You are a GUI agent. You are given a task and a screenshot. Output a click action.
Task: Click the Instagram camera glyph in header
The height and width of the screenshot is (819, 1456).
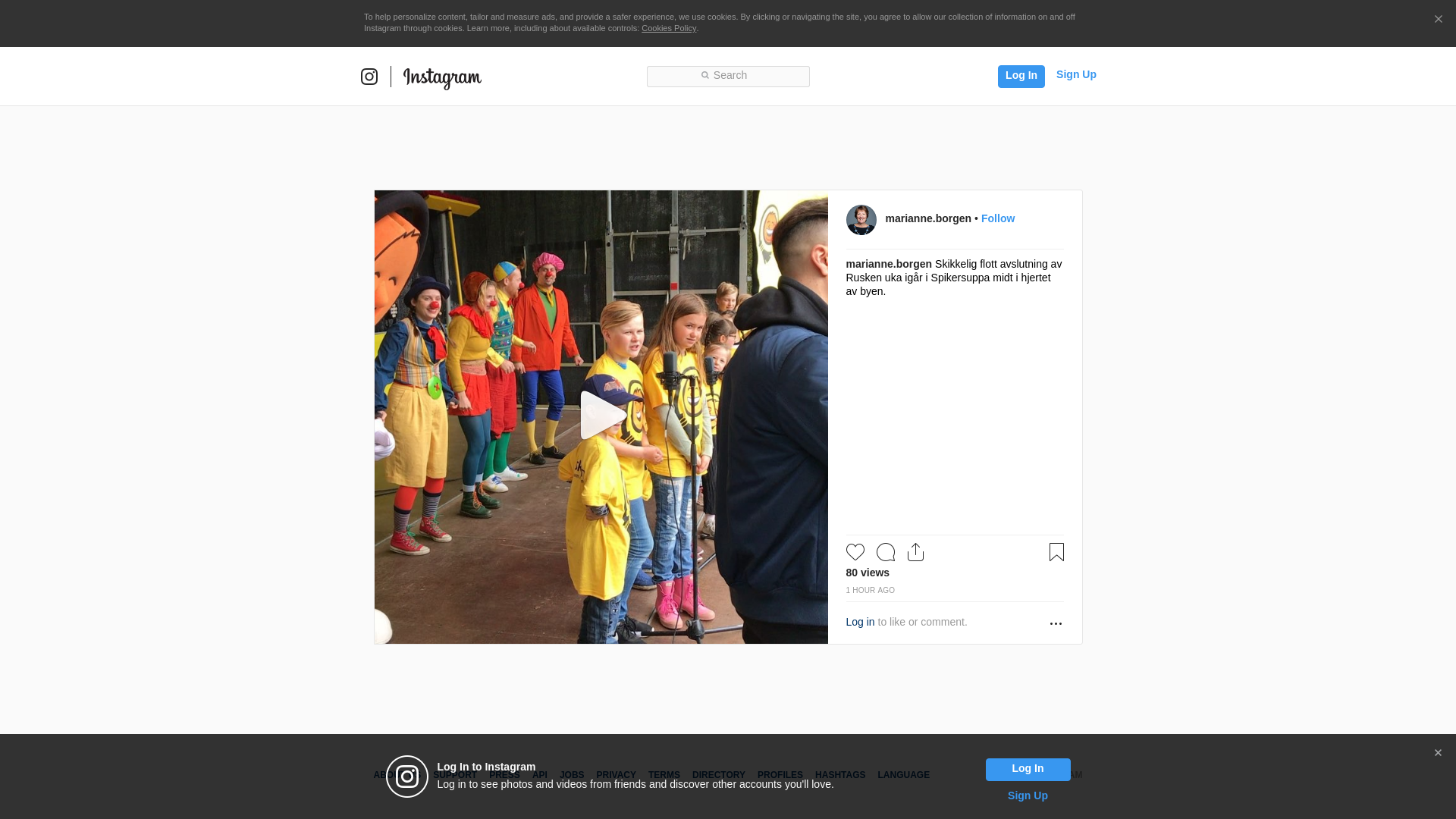point(369,77)
